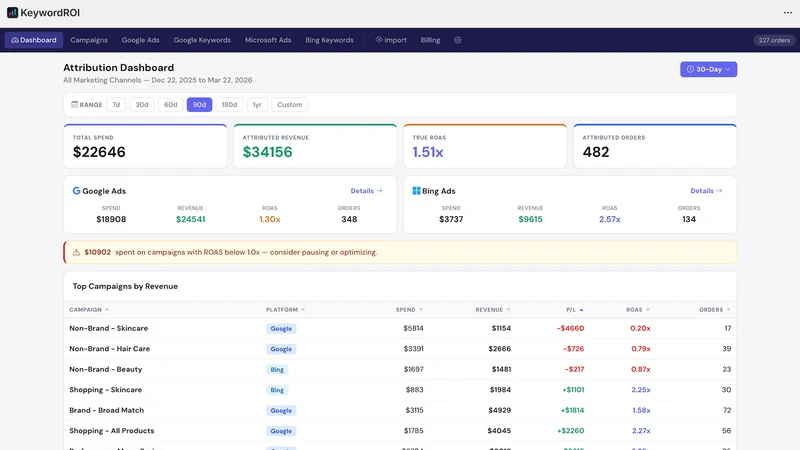Click the Google Ads G logo icon
Screen dimensions: 800x450
pos(76,191)
